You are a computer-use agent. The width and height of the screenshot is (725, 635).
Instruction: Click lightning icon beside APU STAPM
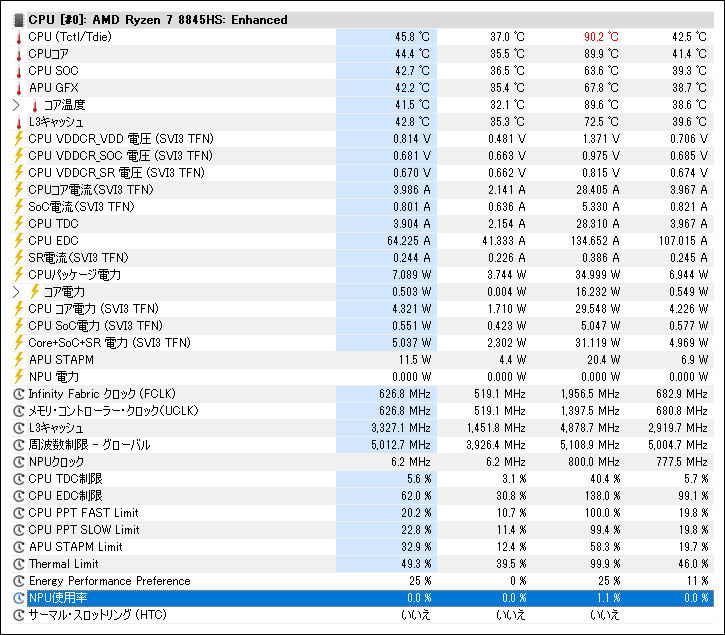coord(19,360)
